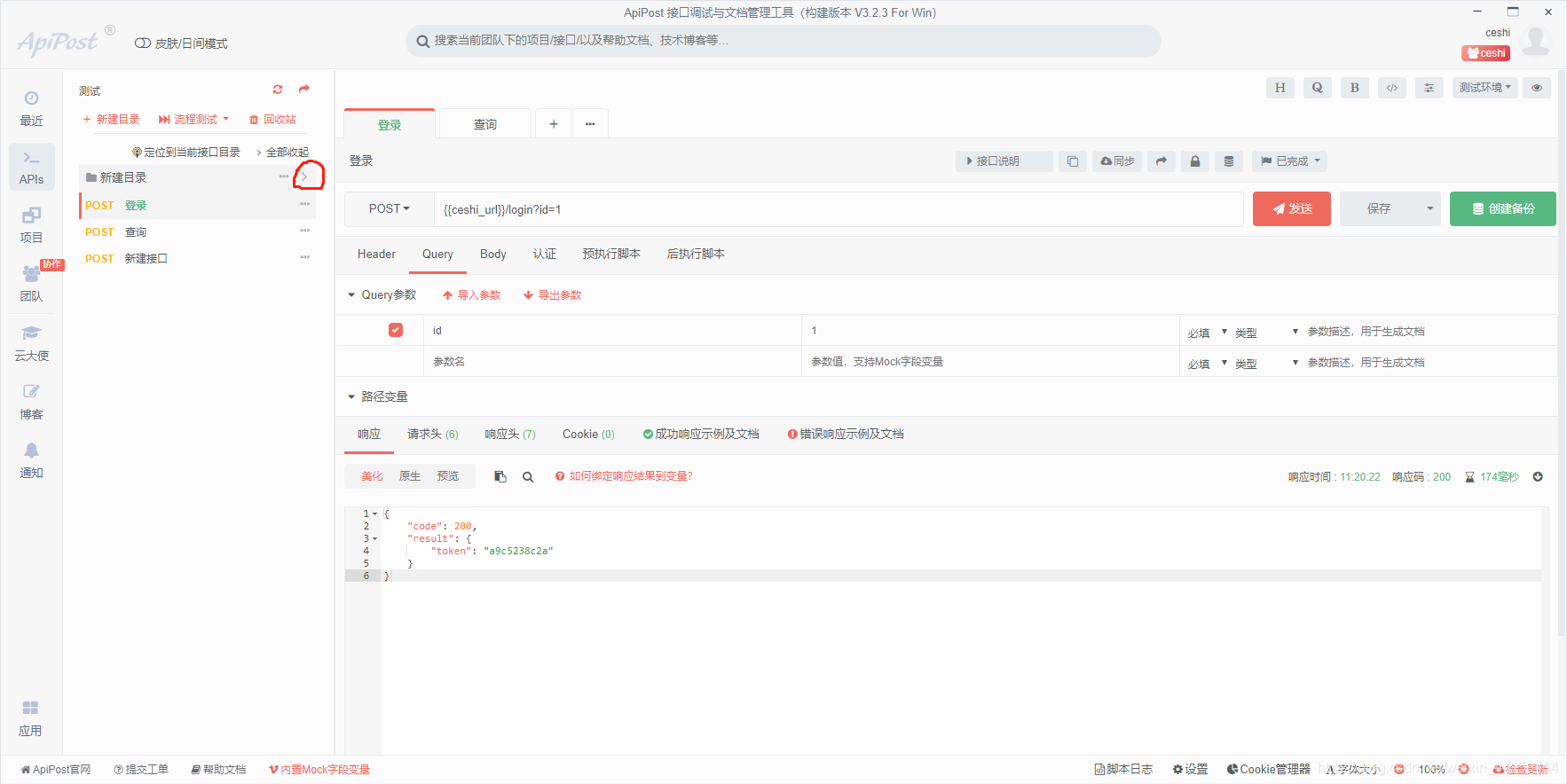Collapse the 新建目录 folder chevron
Viewport: 1567px width, 784px height.
click(x=304, y=176)
